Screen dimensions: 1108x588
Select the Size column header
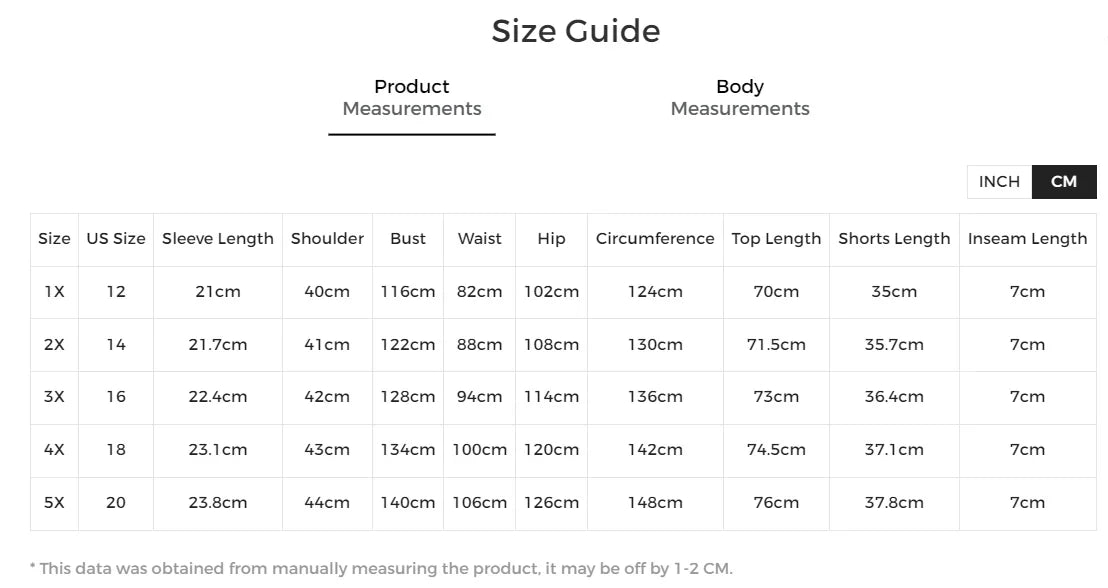point(54,239)
